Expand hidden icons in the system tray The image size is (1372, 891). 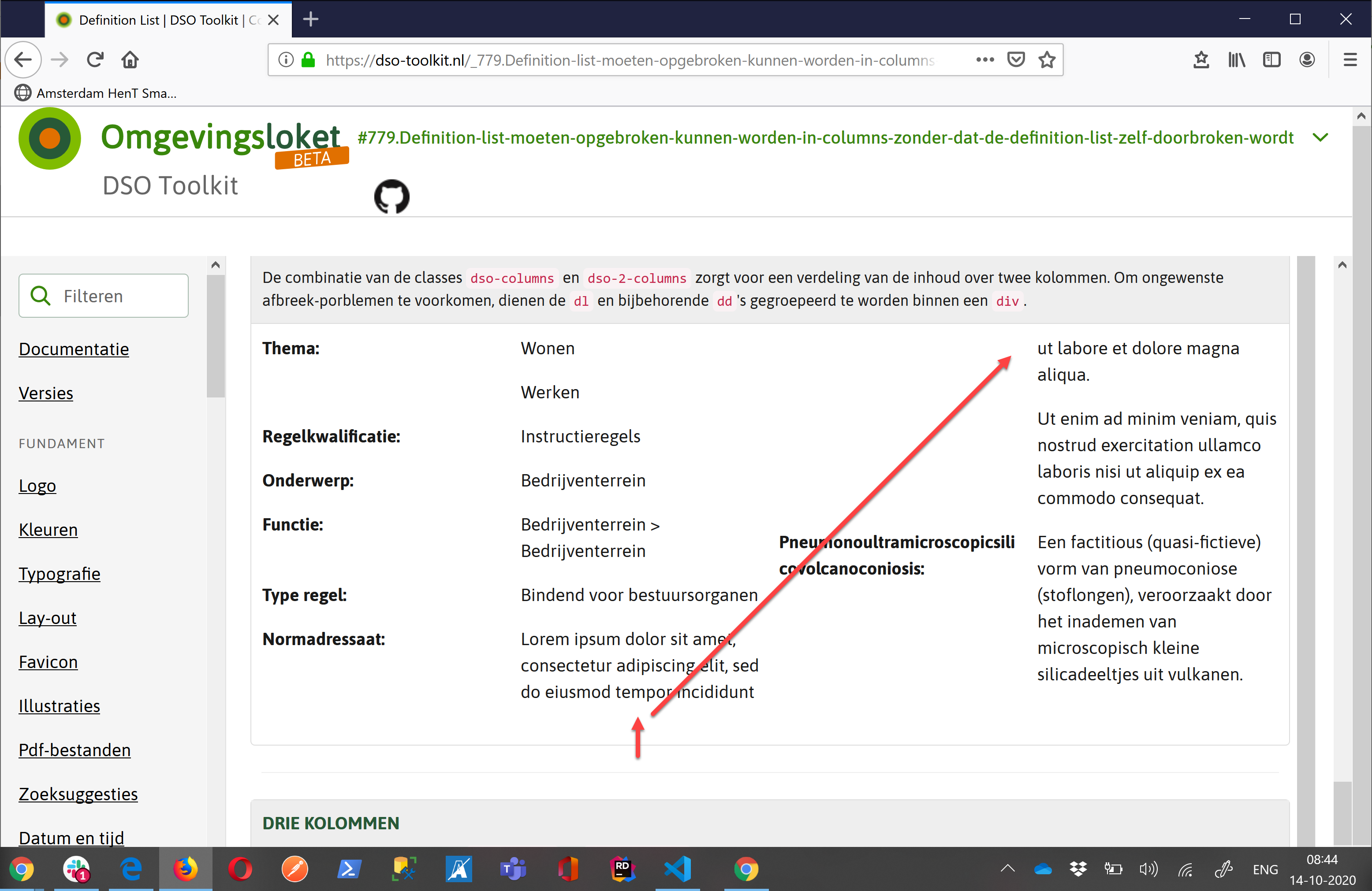[x=1007, y=869]
